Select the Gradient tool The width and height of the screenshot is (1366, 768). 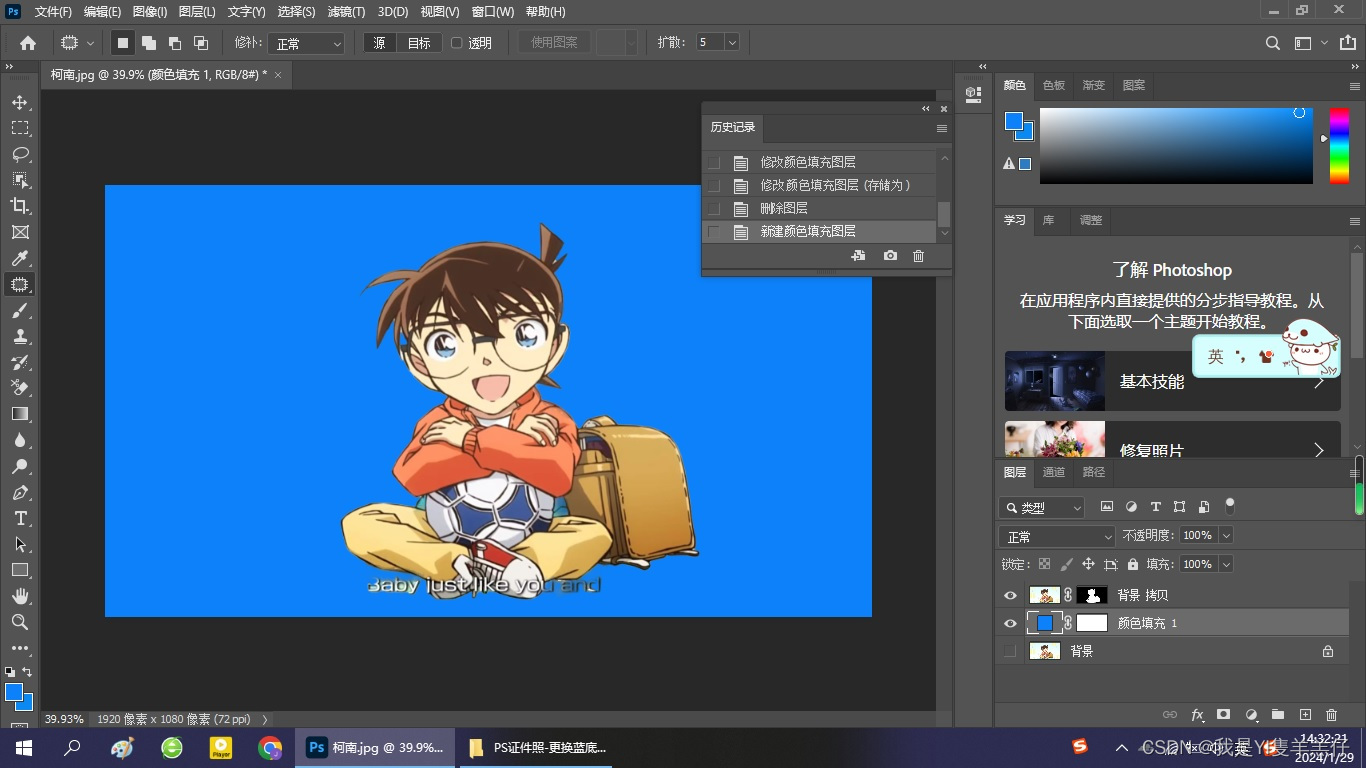(20, 414)
